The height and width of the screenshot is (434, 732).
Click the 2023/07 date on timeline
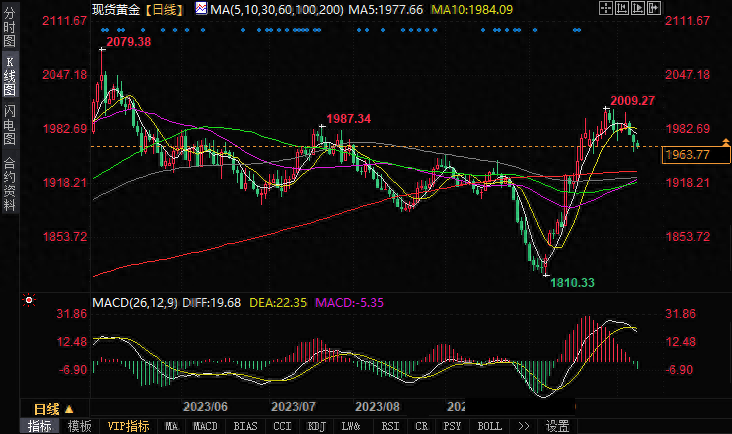point(293,406)
